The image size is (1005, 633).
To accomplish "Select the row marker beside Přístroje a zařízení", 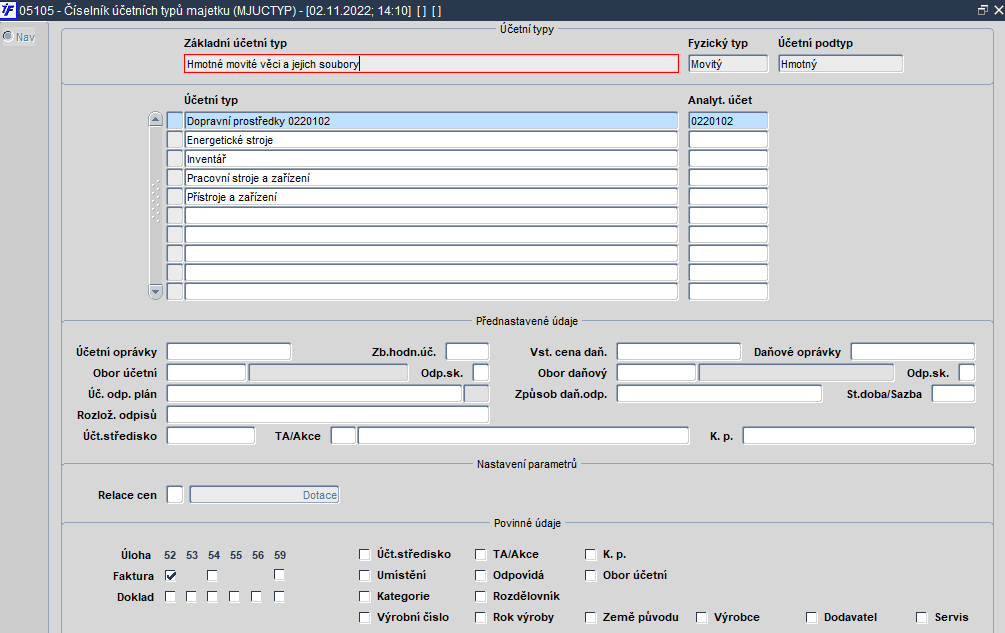I will 175,197.
